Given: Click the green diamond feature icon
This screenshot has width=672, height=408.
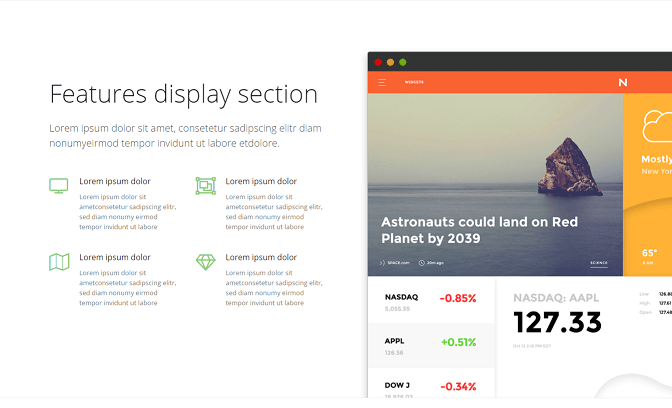Looking at the screenshot, I should coord(206,262).
